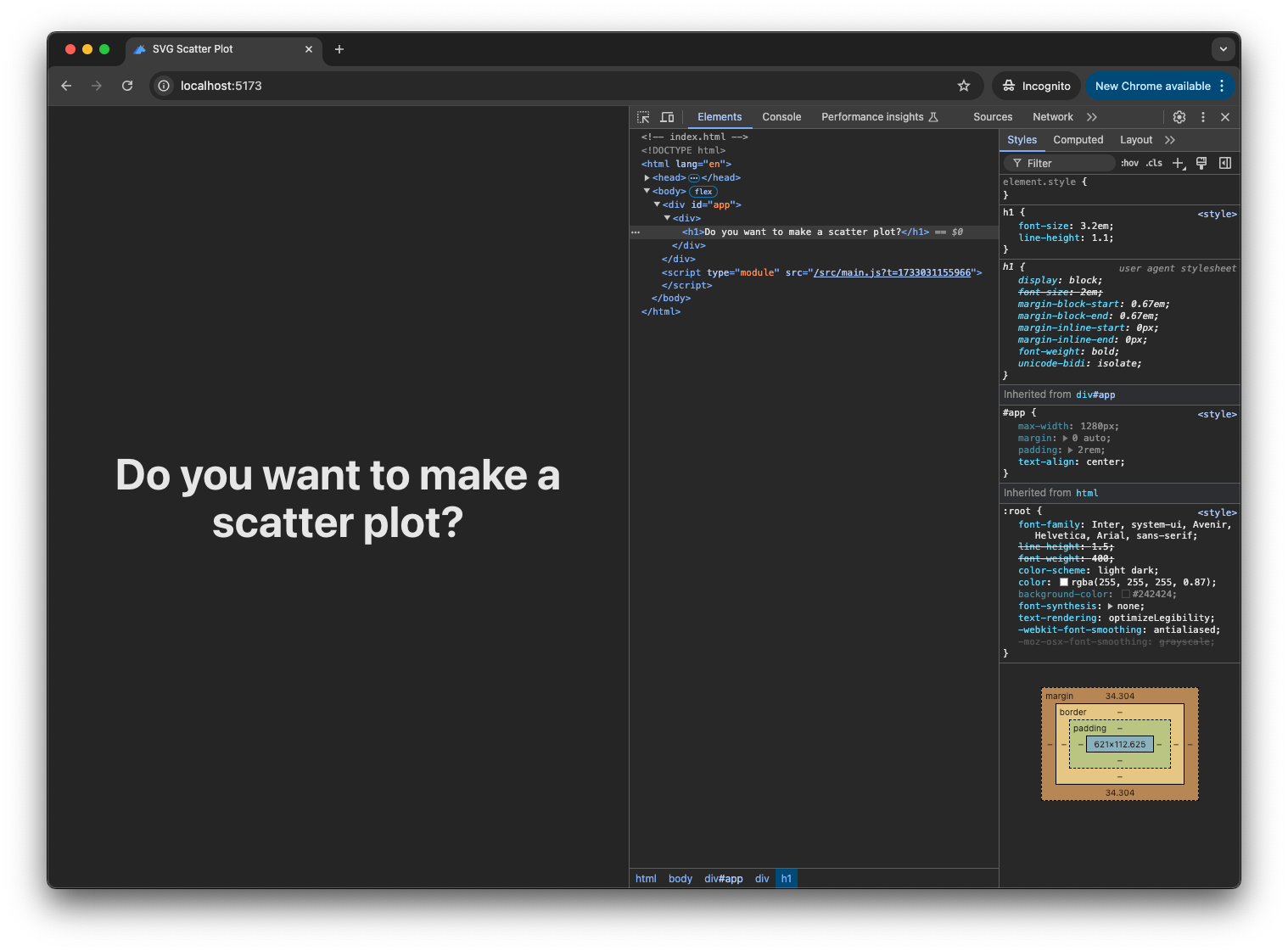Open the tab search dropdown
Screen dimensions: 1288x951
point(1224,49)
